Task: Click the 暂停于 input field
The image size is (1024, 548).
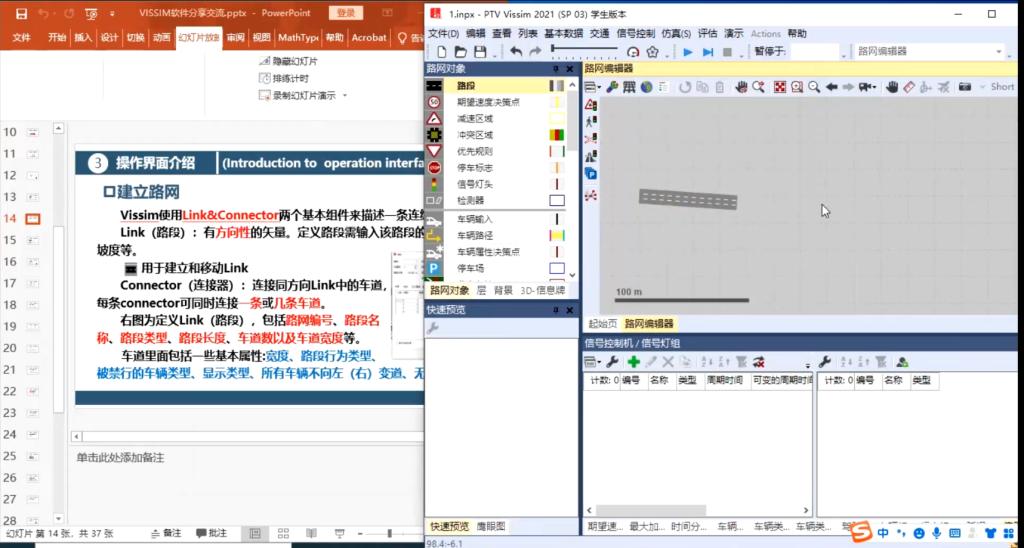Action: tap(814, 52)
